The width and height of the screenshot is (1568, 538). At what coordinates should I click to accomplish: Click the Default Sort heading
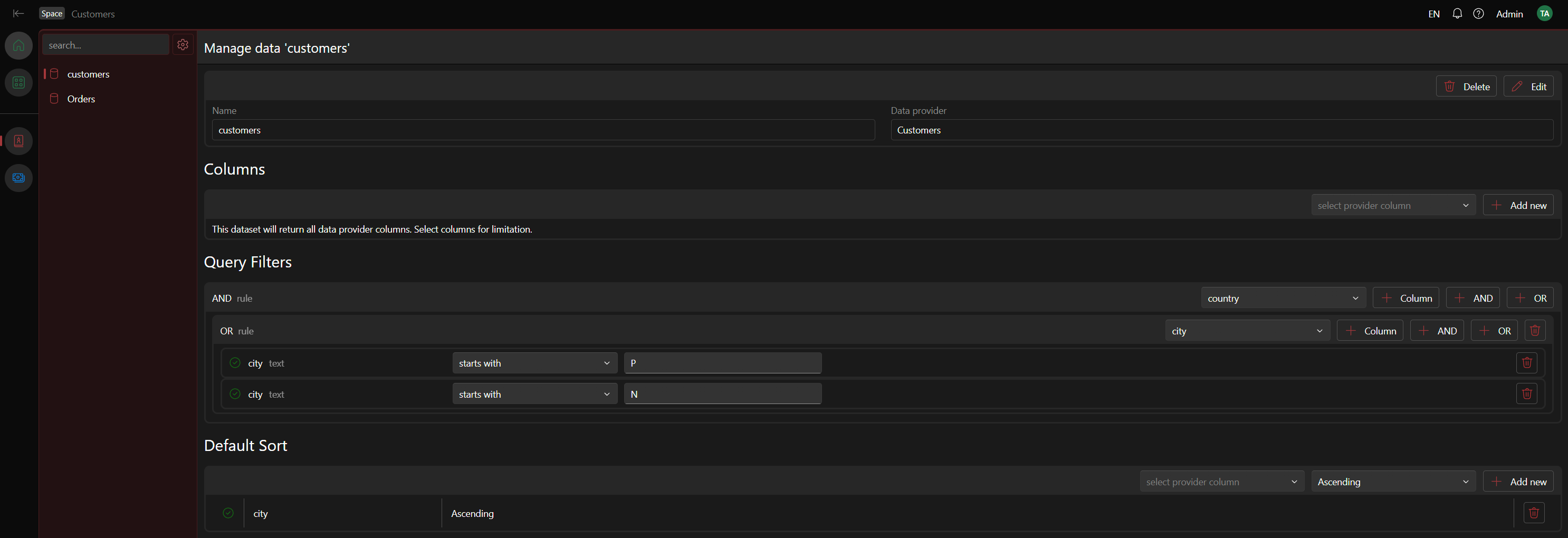coord(245,445)
